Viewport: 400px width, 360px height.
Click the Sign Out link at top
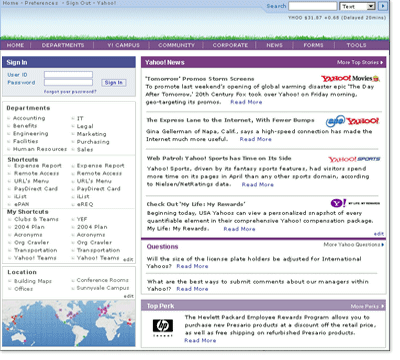click(x=78, y=3)
